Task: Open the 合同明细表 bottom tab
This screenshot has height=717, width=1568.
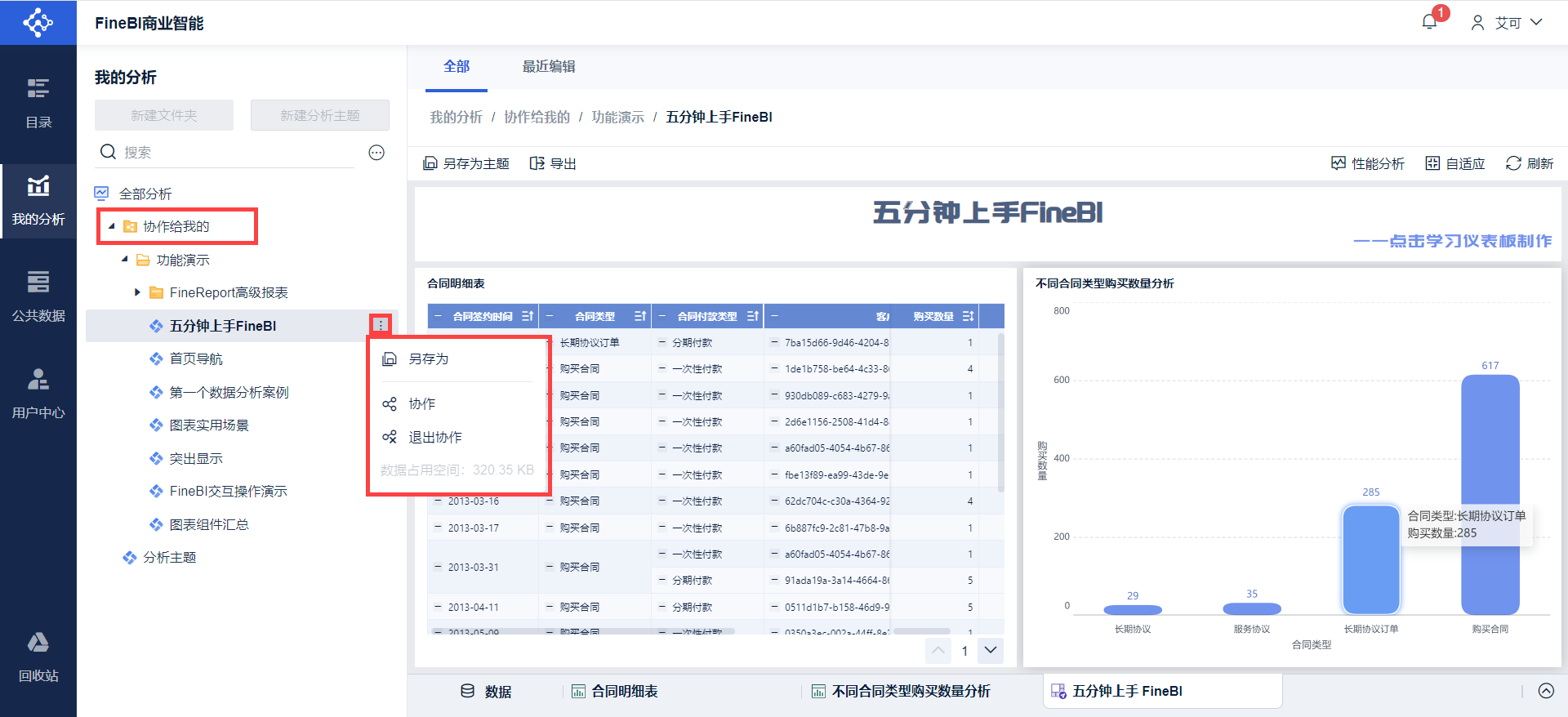Action: (614, 691)
